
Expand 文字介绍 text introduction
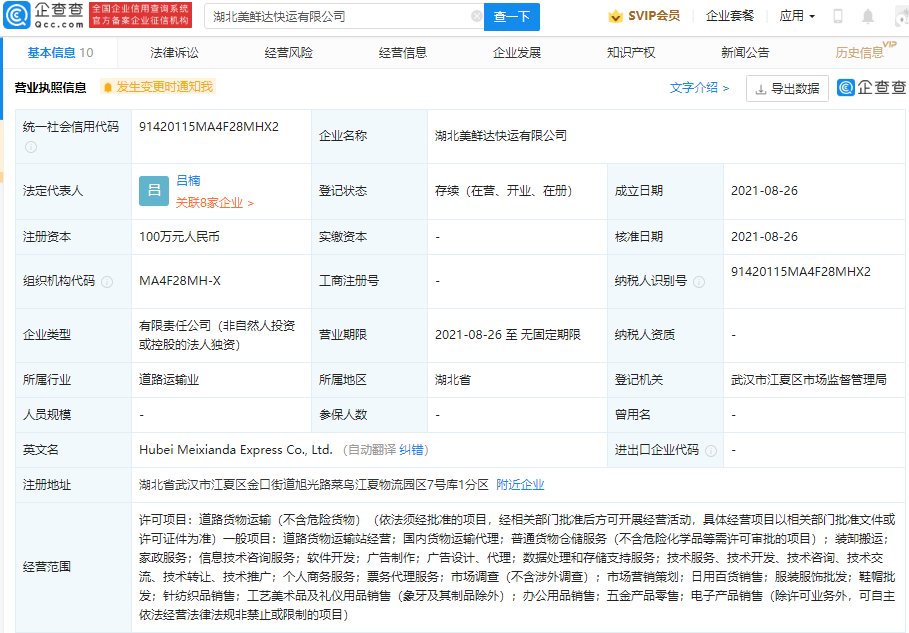pyautogui.click(x=699, y=88)
